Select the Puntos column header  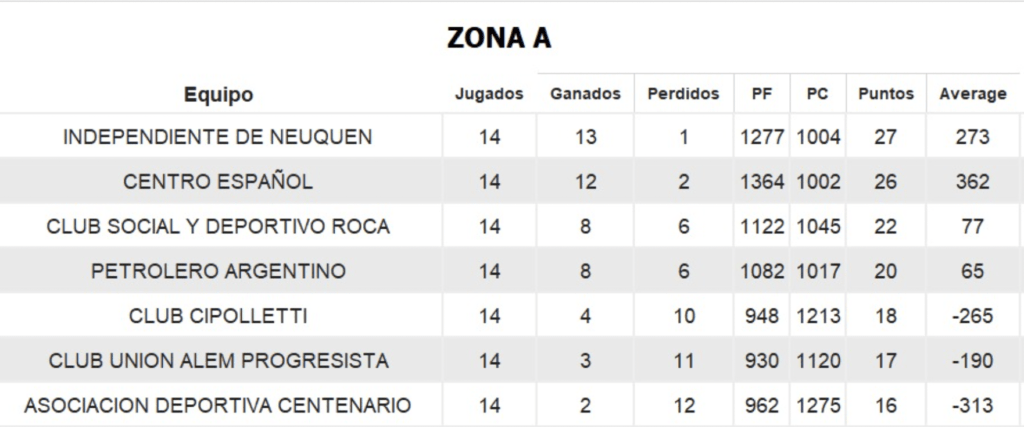[x=886, y=94]
